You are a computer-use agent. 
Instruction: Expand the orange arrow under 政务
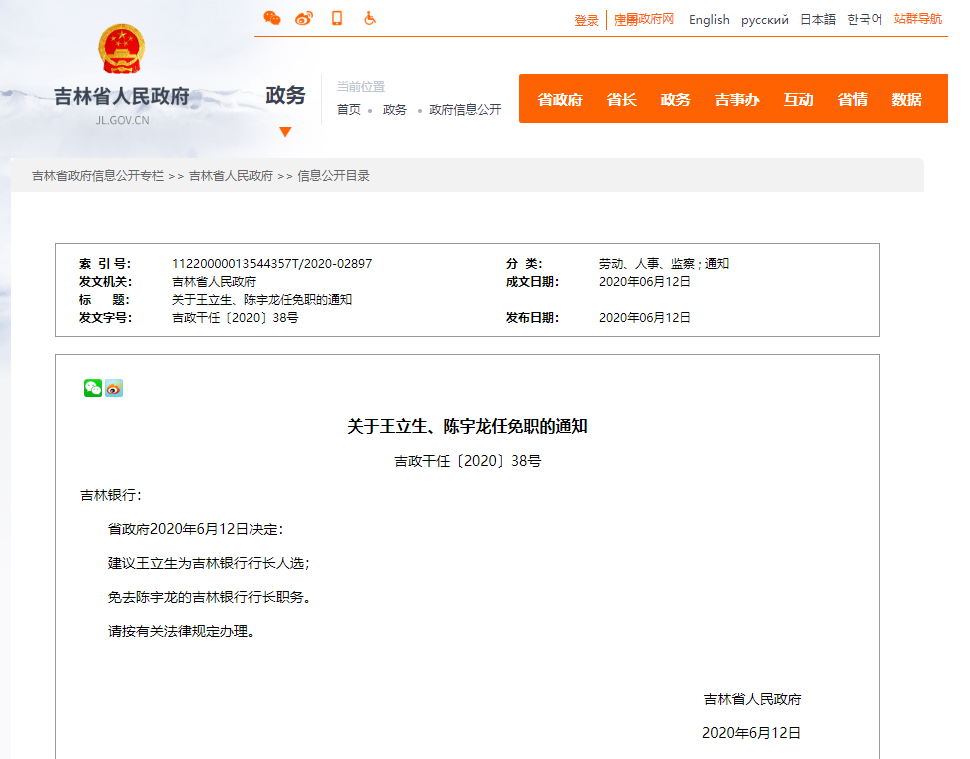[285, 132]
